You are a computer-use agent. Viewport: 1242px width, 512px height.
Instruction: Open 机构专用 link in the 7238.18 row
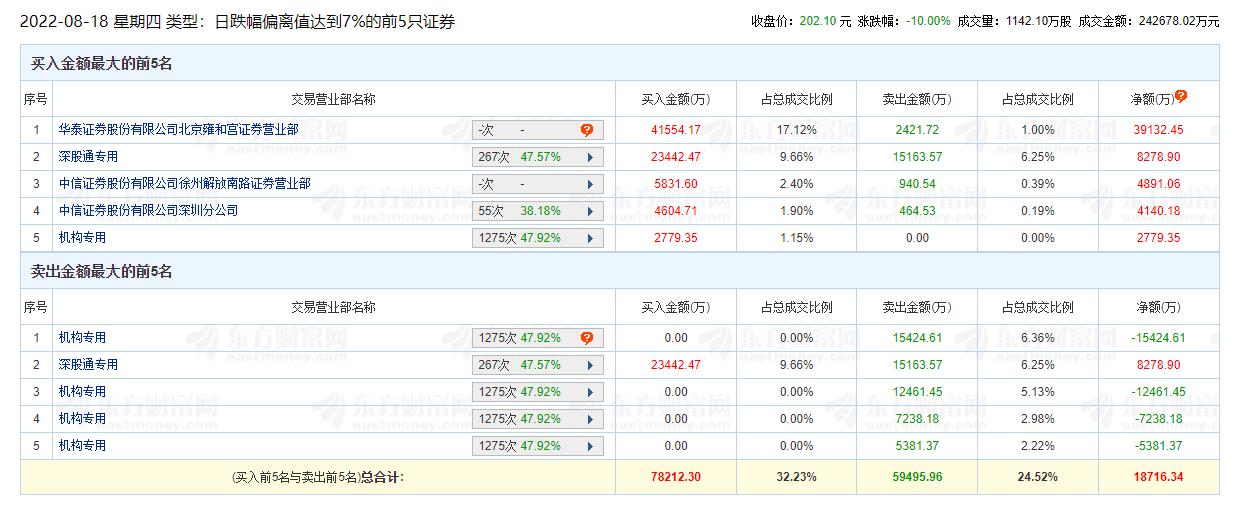tap(82, 419)
